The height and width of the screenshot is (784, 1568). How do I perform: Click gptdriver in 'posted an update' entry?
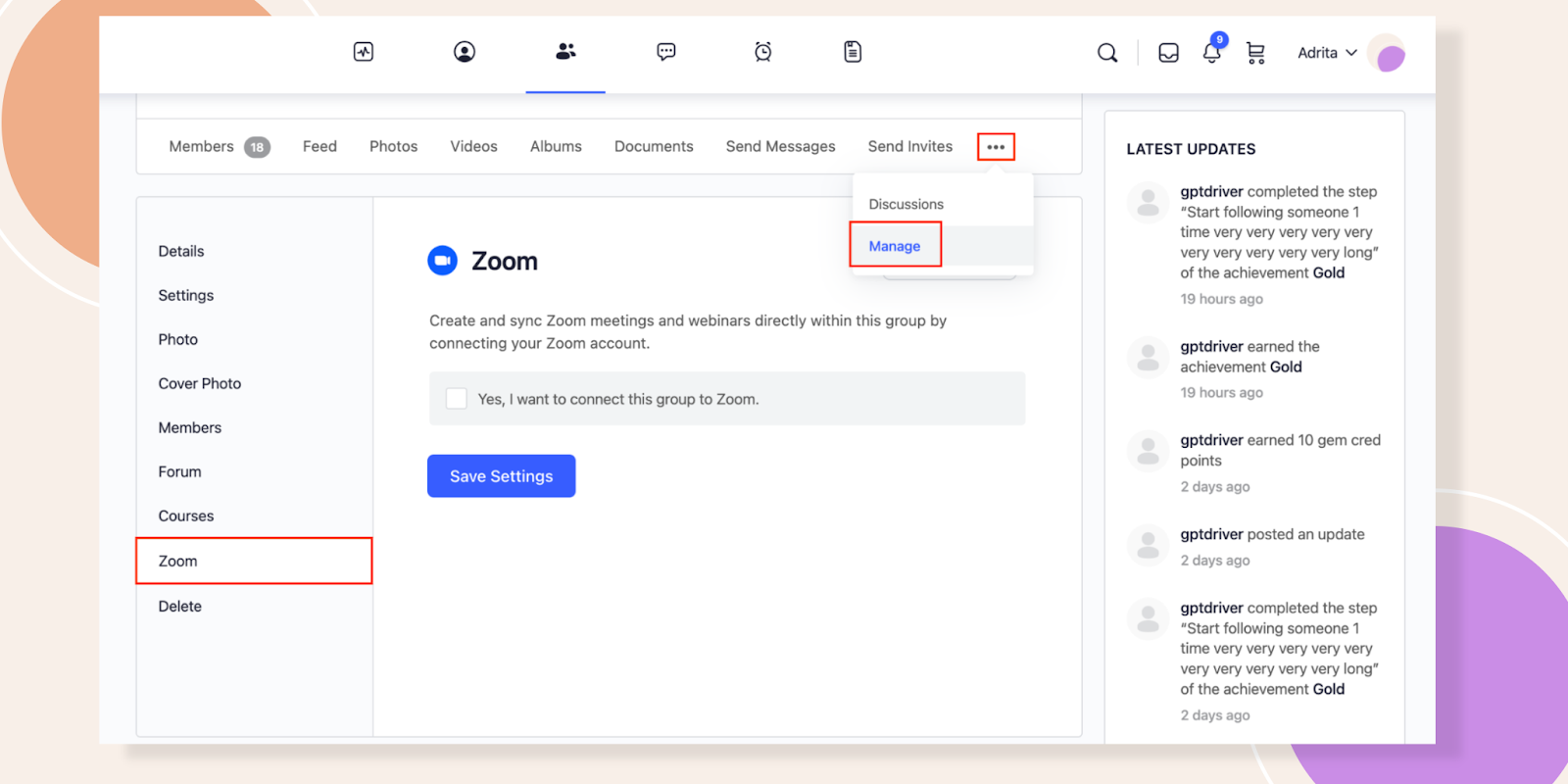tap(1211, 534)
